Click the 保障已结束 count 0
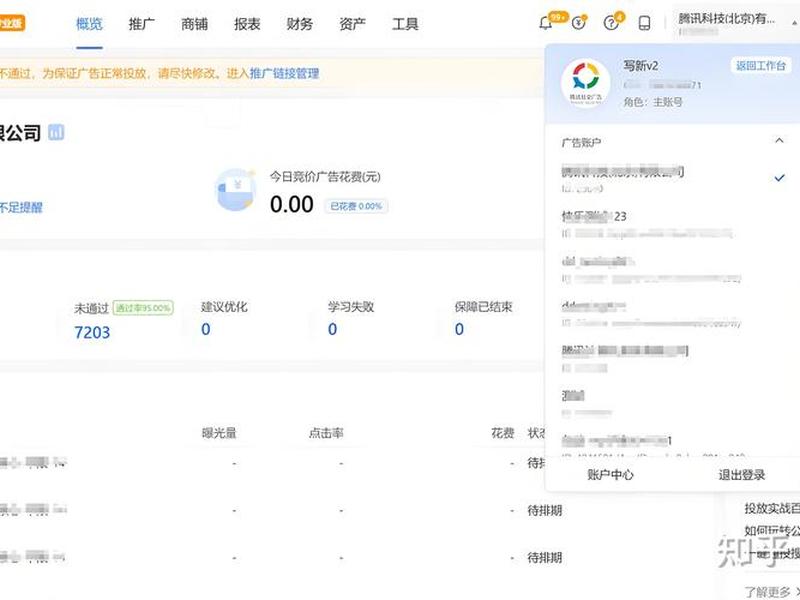This screenshot has height=600, width=800. (459, 329)
